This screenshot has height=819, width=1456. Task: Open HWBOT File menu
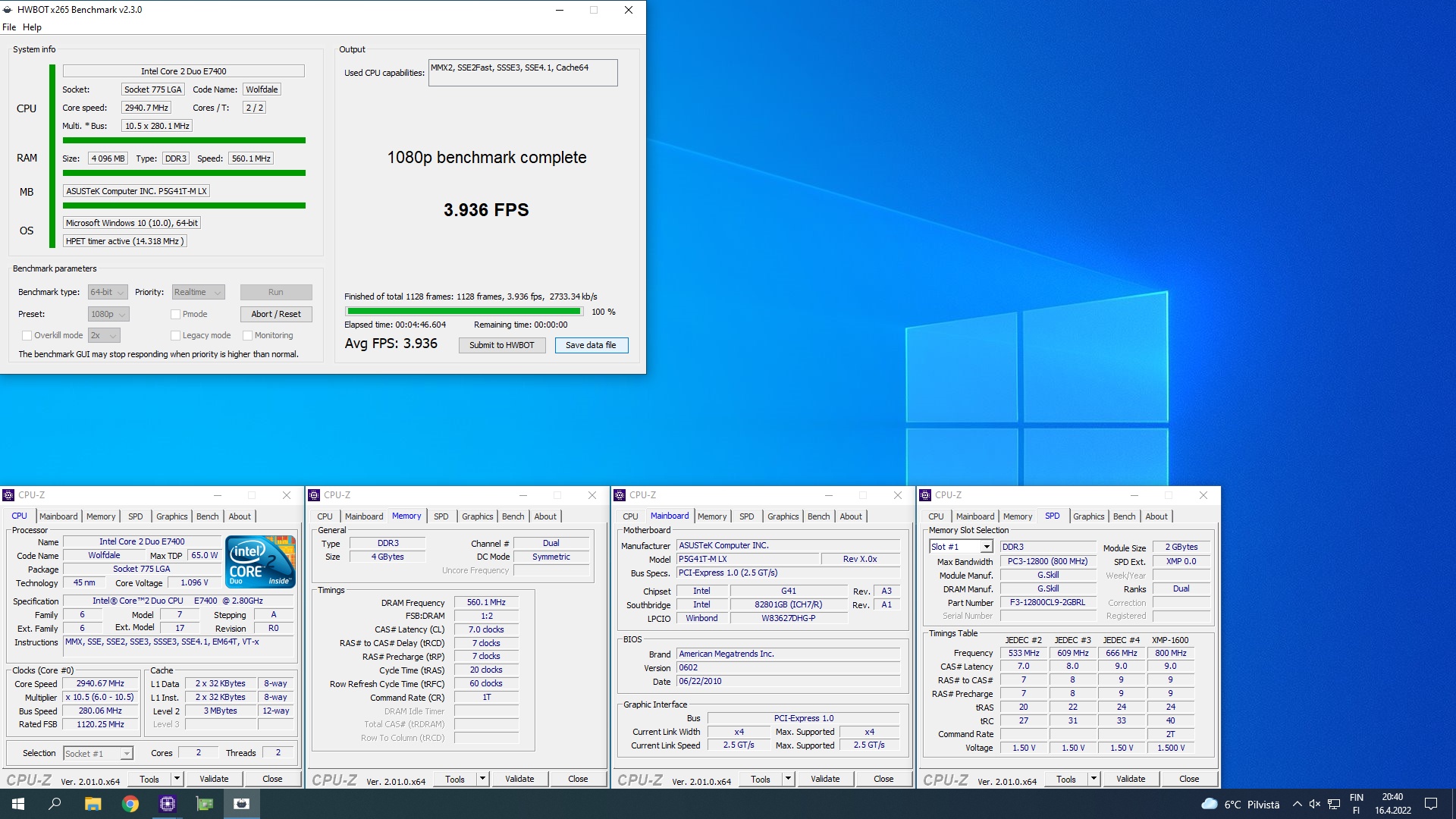tap(9, 27)
